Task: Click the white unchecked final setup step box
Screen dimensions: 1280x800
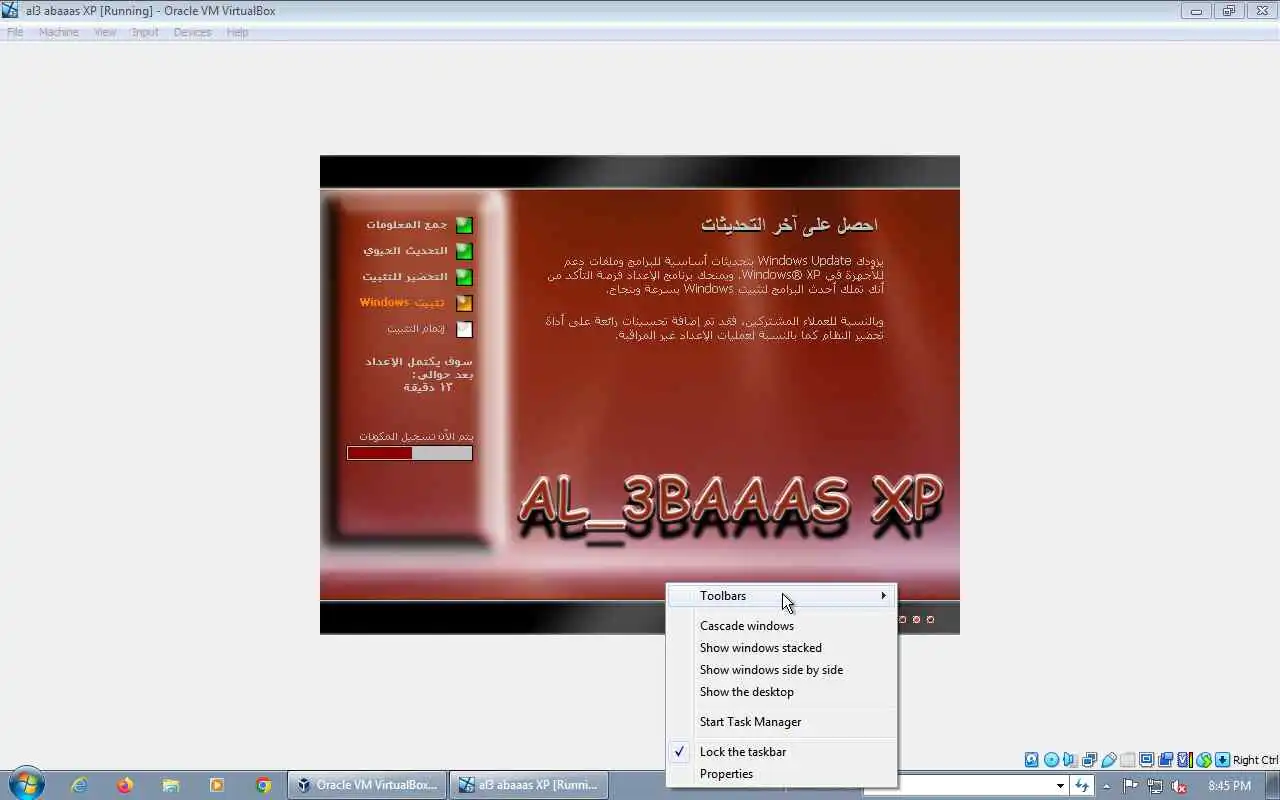Action: coord(464,329)
